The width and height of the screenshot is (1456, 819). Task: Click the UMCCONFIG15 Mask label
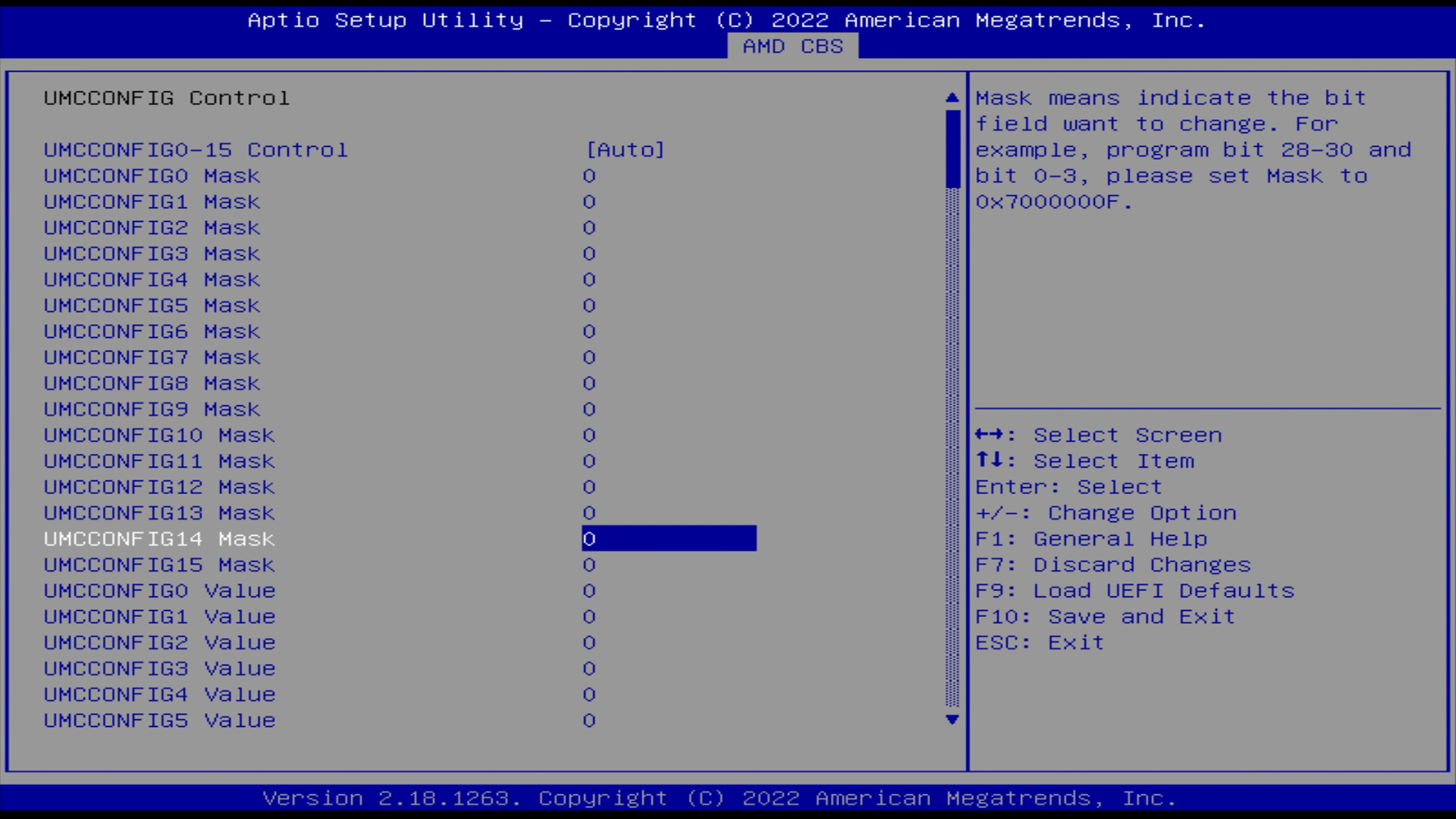[x=159, y=565]
